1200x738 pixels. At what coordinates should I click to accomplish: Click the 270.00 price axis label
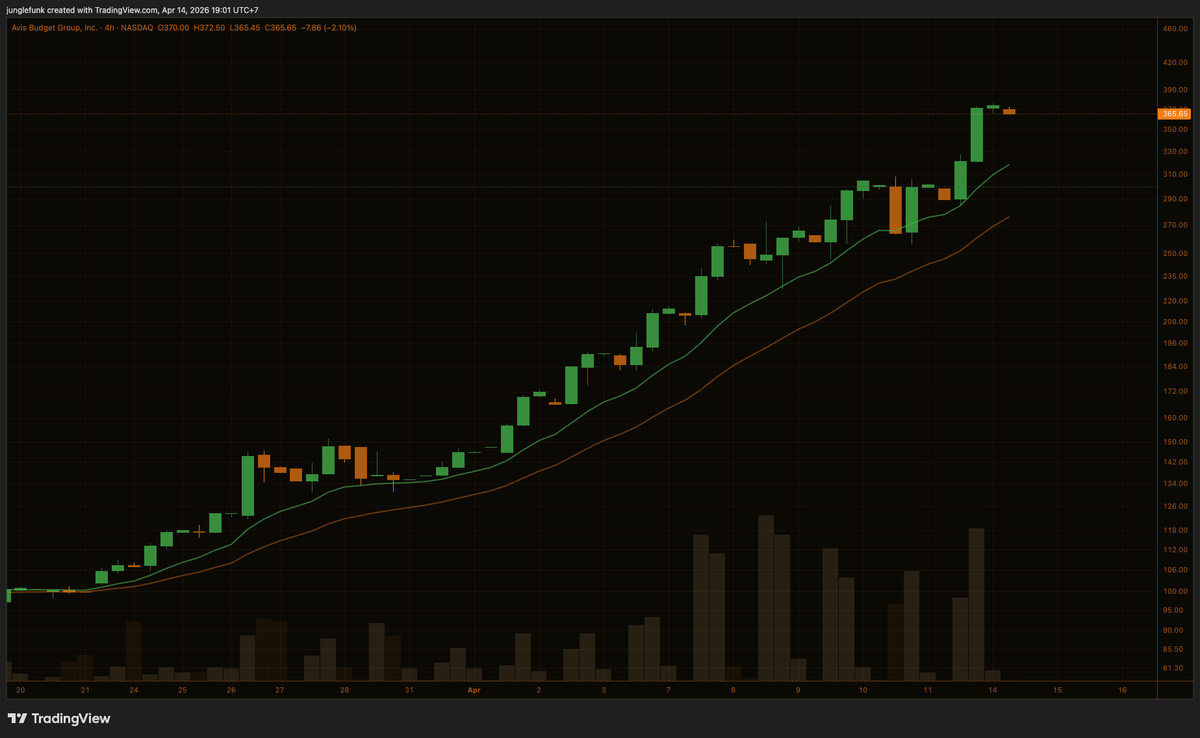pyautogui.click(x=1175, y=225)
